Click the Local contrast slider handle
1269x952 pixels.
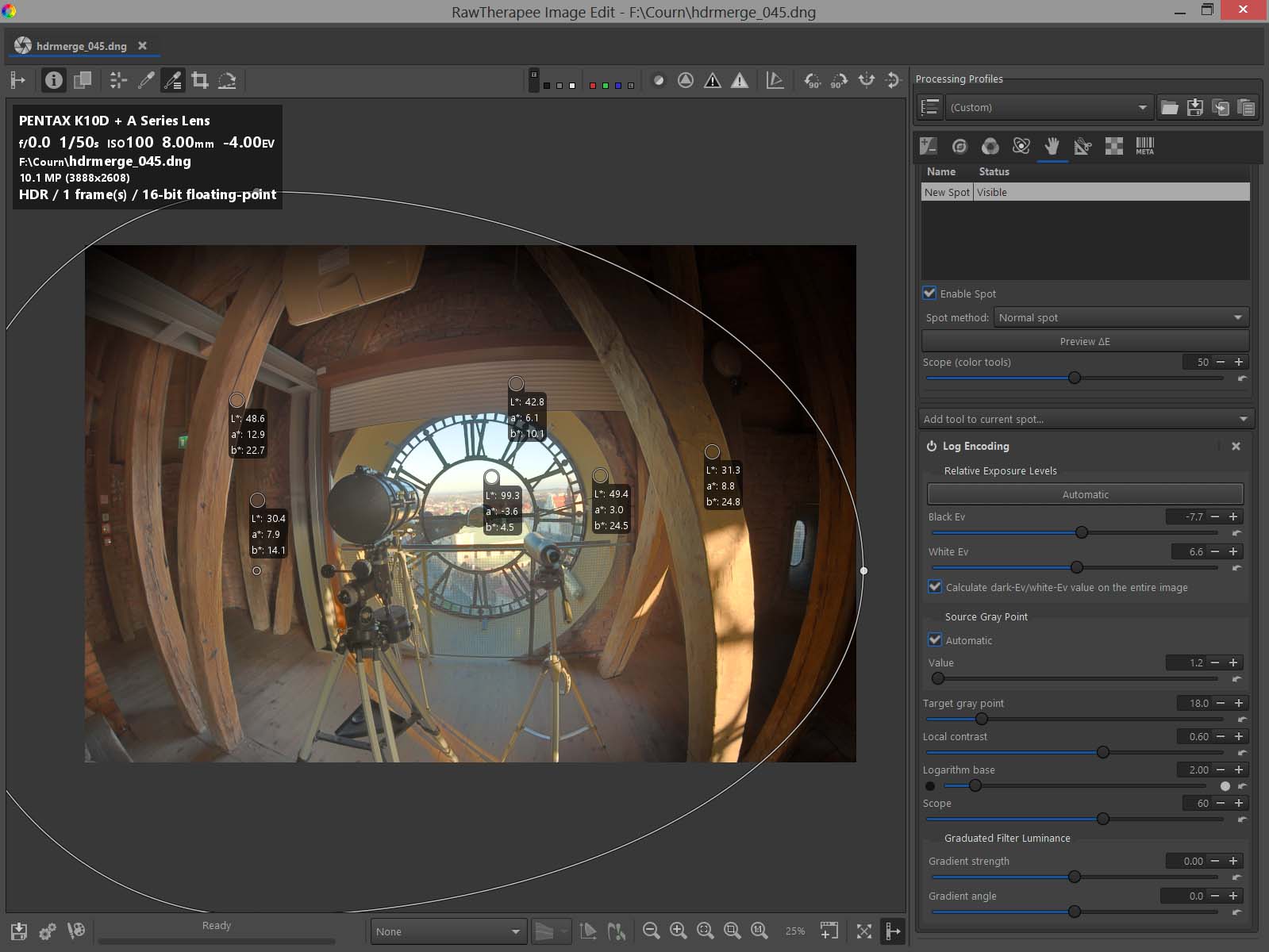[1102, 752]
